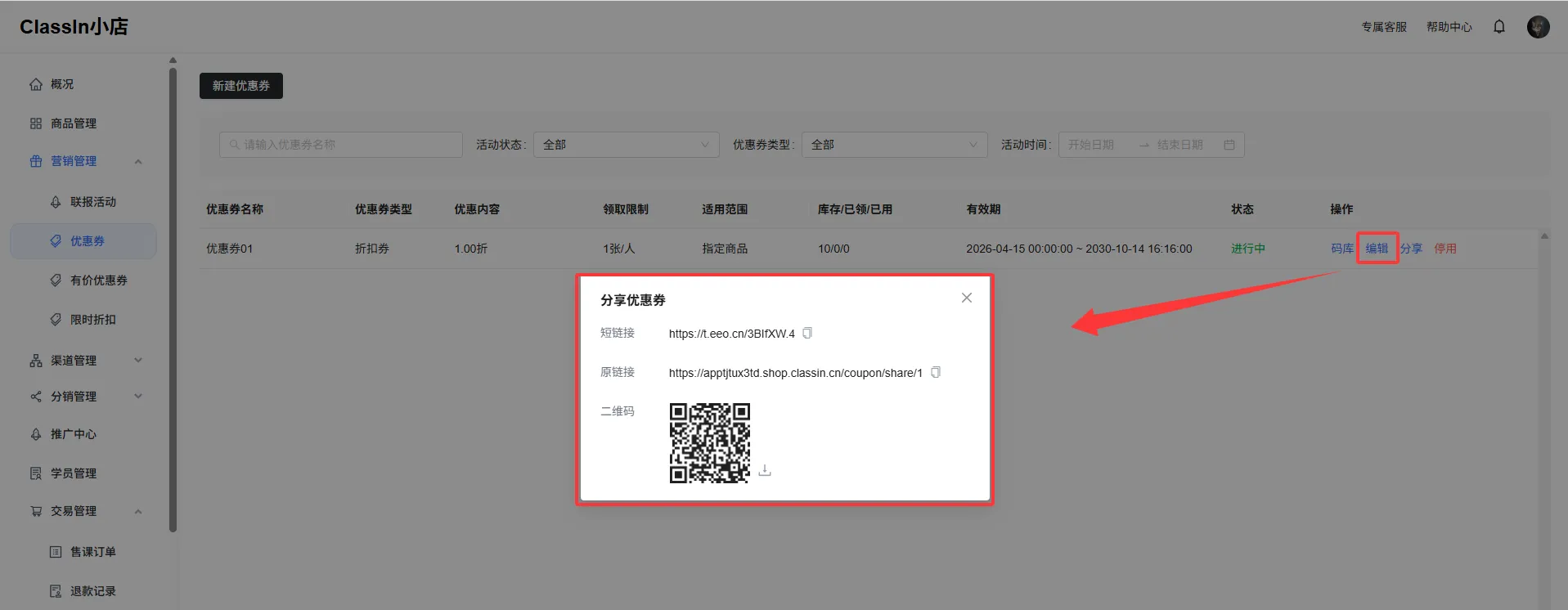Click the 结束日期 date field
Screen dimensions: 1568x610
(1180, 145)
